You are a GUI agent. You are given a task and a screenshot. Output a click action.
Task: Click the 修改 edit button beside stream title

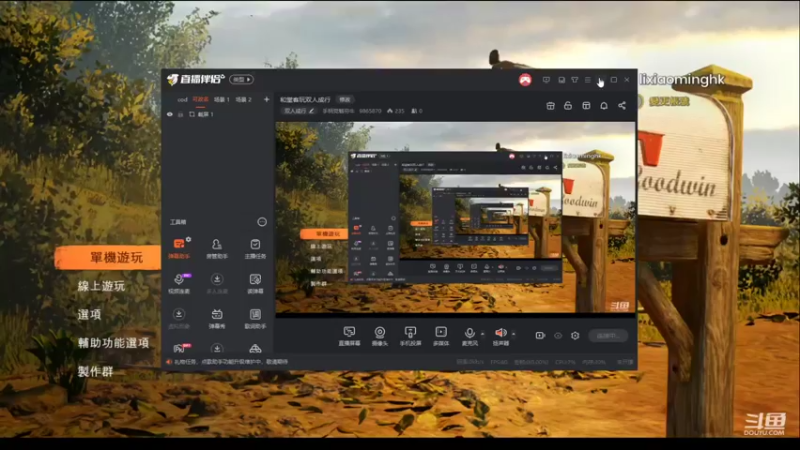[345, 99]
